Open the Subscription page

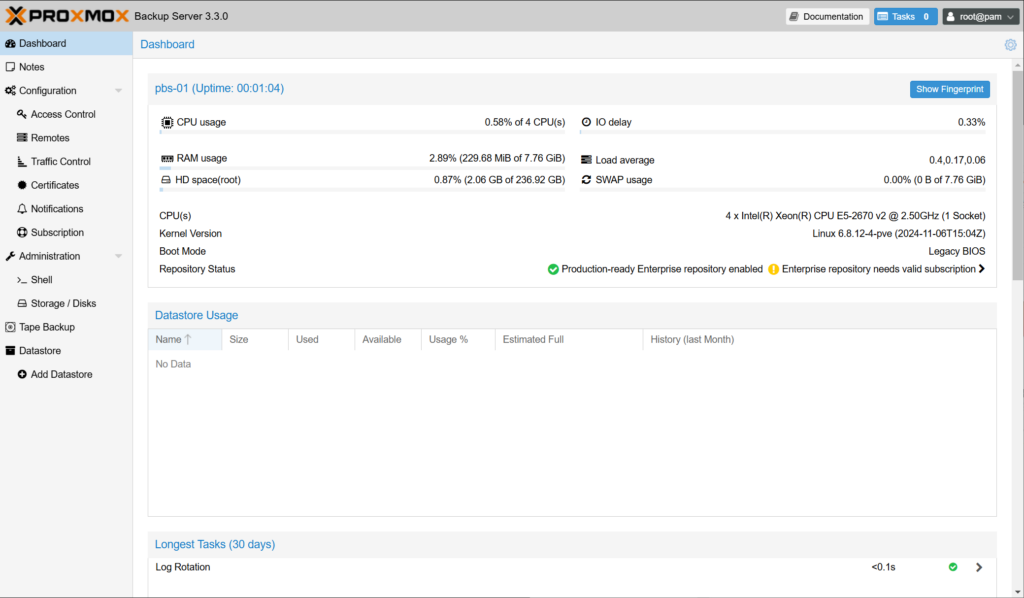57,232
